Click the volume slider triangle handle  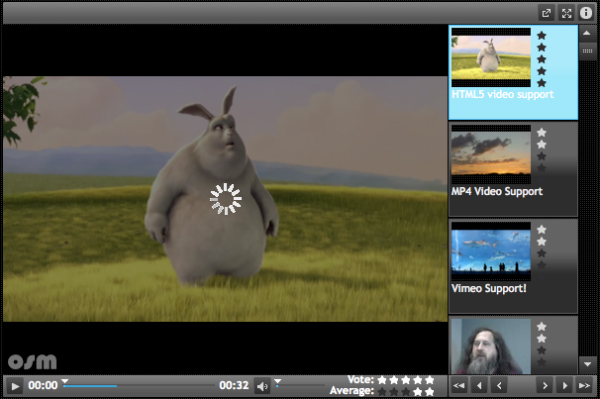click(278, 381)
